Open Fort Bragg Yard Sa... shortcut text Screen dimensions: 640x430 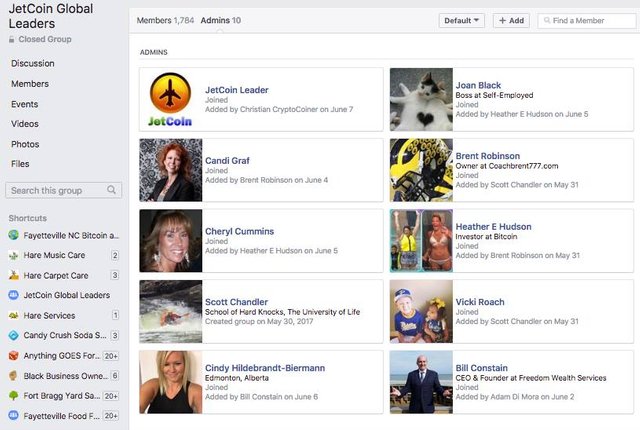click(62, 396)
